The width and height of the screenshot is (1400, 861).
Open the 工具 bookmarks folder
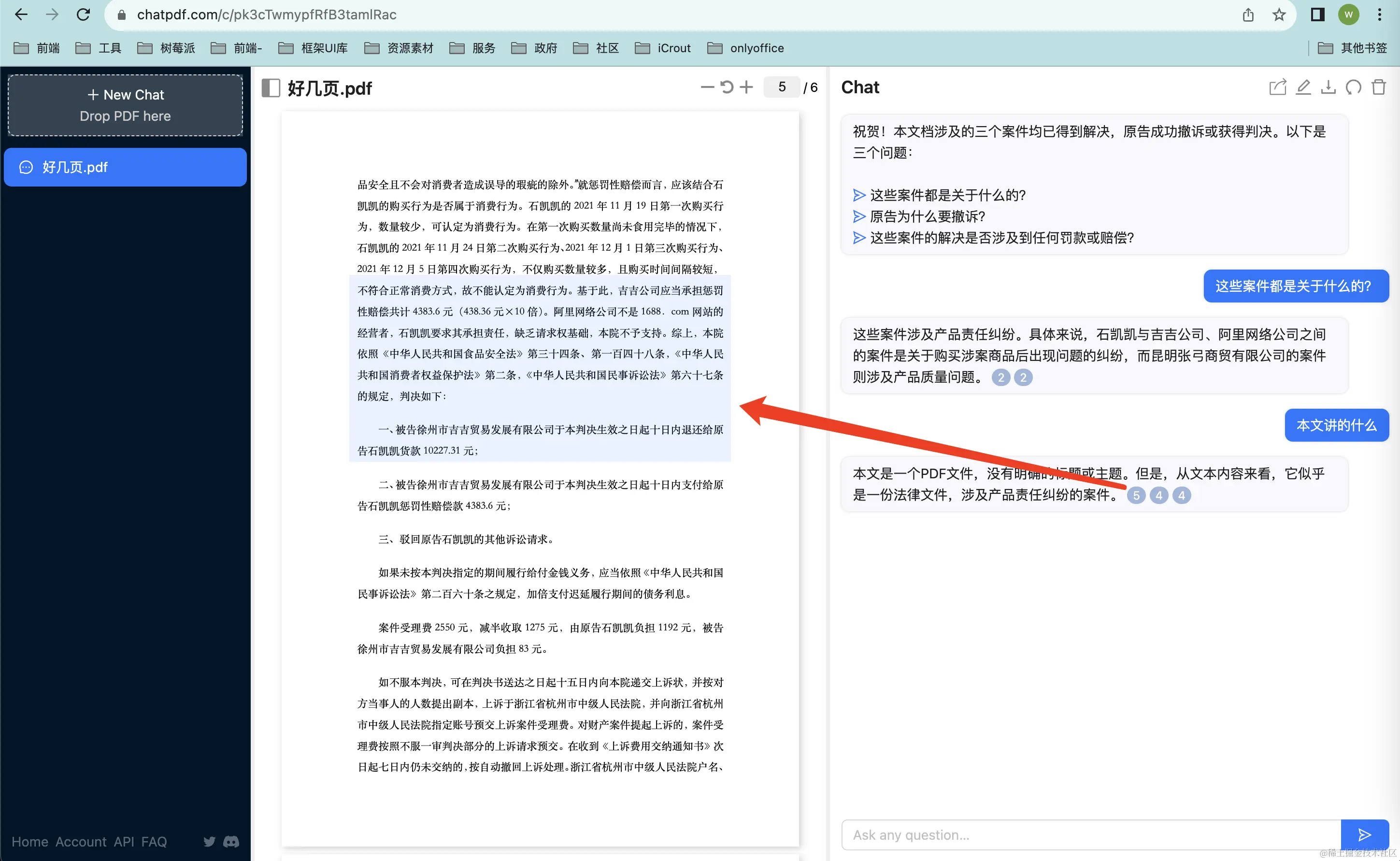click(x=111, y=48)
